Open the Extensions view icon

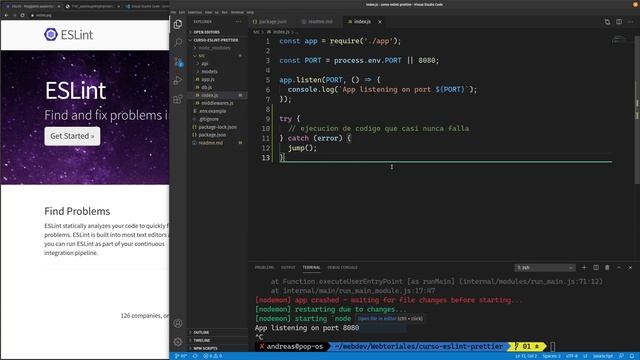178,99
